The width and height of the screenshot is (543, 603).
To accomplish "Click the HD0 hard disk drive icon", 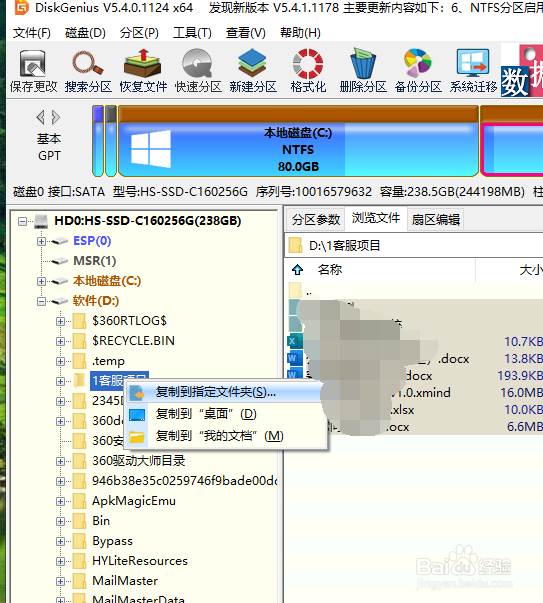I will point(41,221).
